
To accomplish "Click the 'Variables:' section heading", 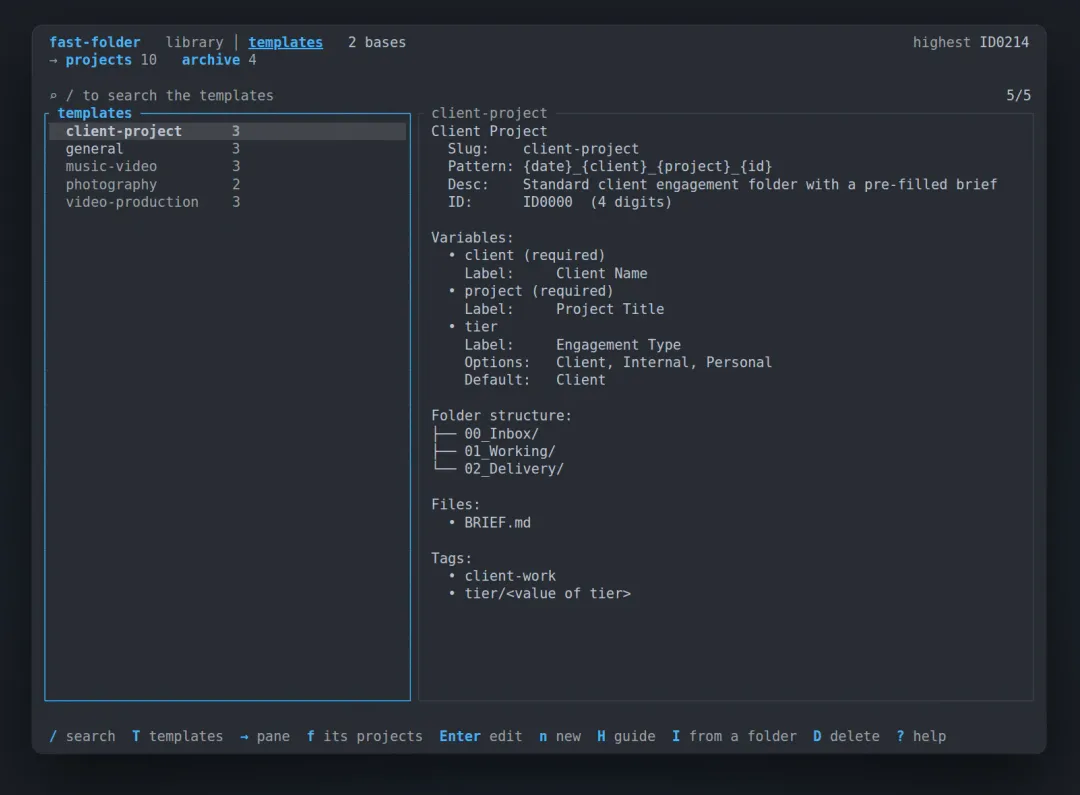I will pos(472,238).
